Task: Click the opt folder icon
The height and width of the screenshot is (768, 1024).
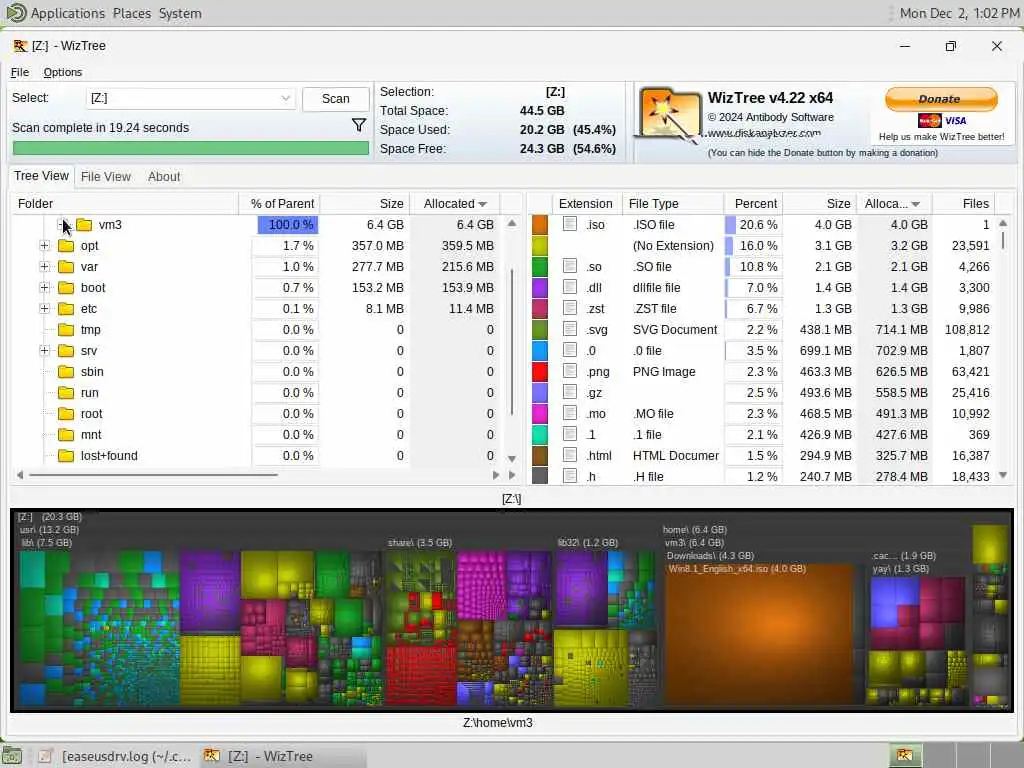Action: tap(65, 246)
